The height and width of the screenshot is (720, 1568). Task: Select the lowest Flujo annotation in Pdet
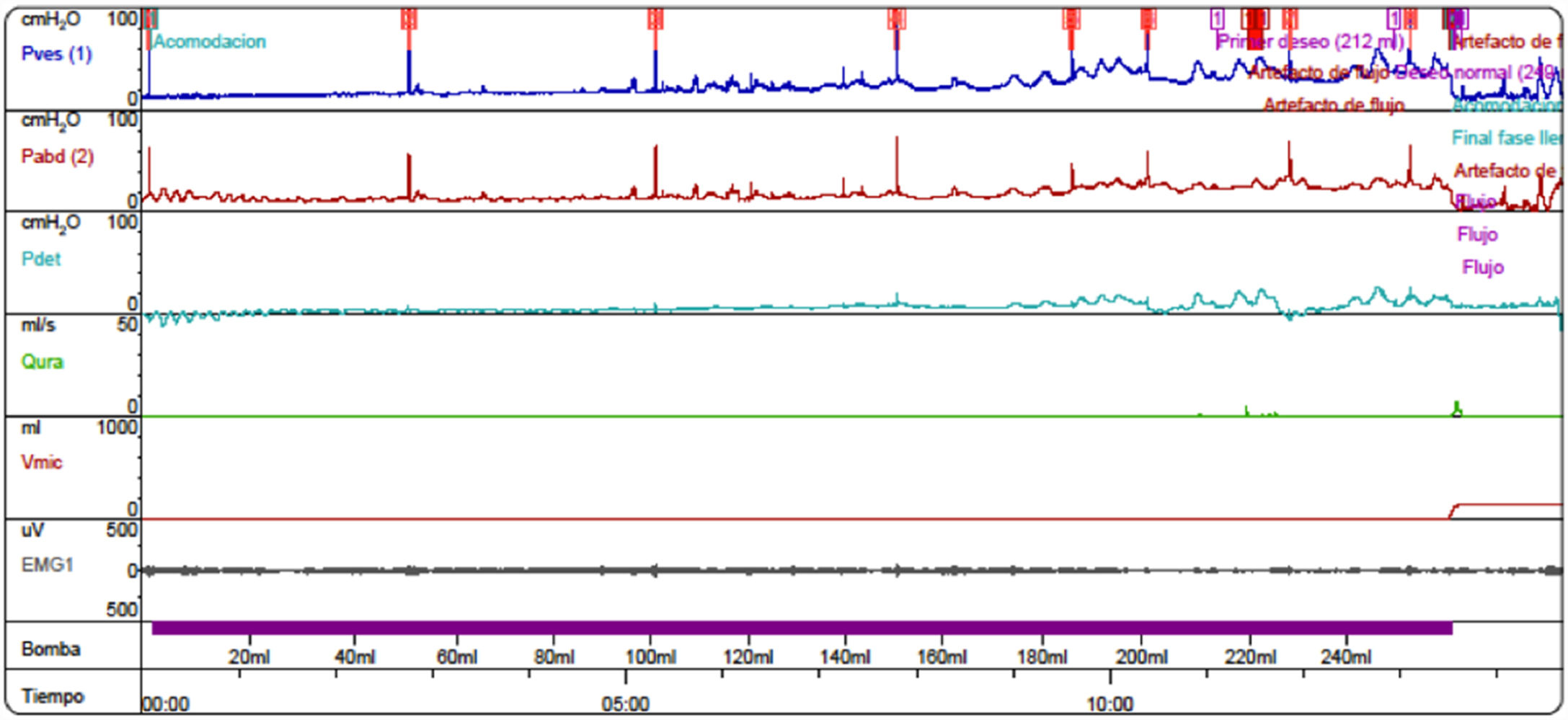(1482, 267)
